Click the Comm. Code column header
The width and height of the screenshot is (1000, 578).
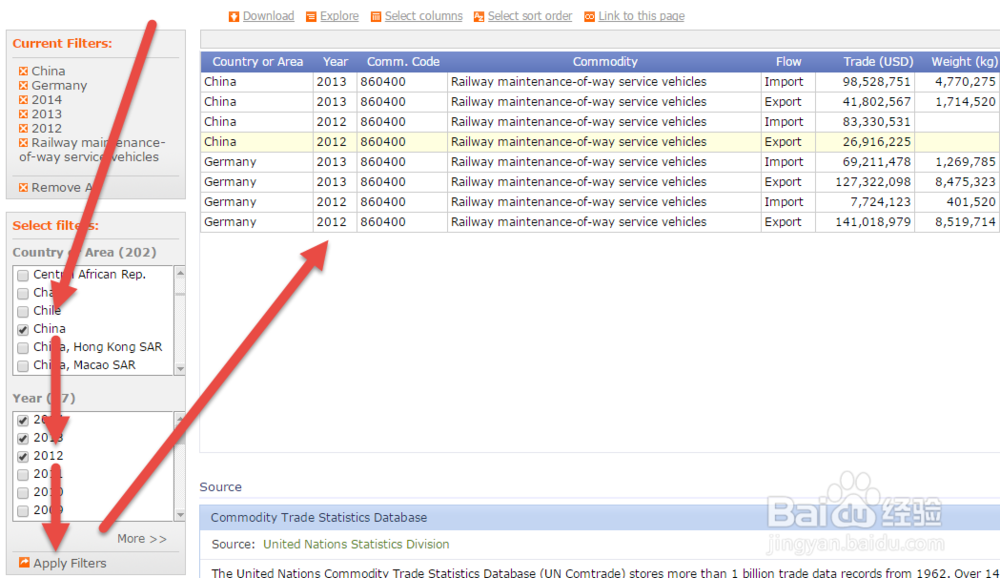pyautogui.click(x=402, y=62)
